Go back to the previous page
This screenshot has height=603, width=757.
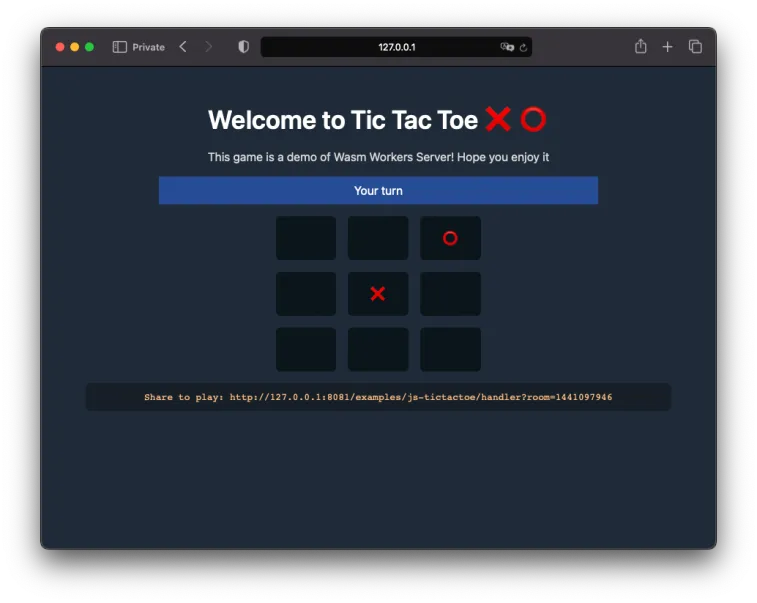(183, 47)
